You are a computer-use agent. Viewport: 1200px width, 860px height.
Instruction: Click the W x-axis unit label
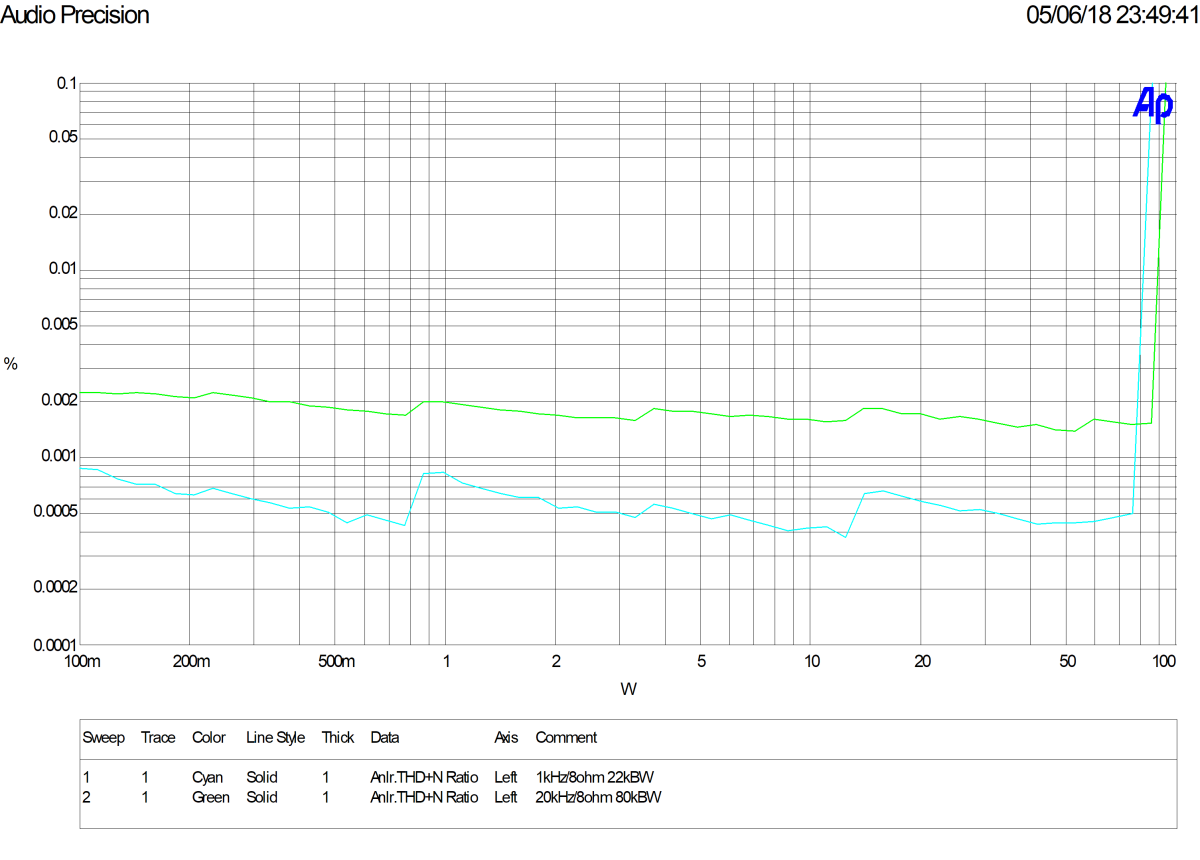point(628,689)
